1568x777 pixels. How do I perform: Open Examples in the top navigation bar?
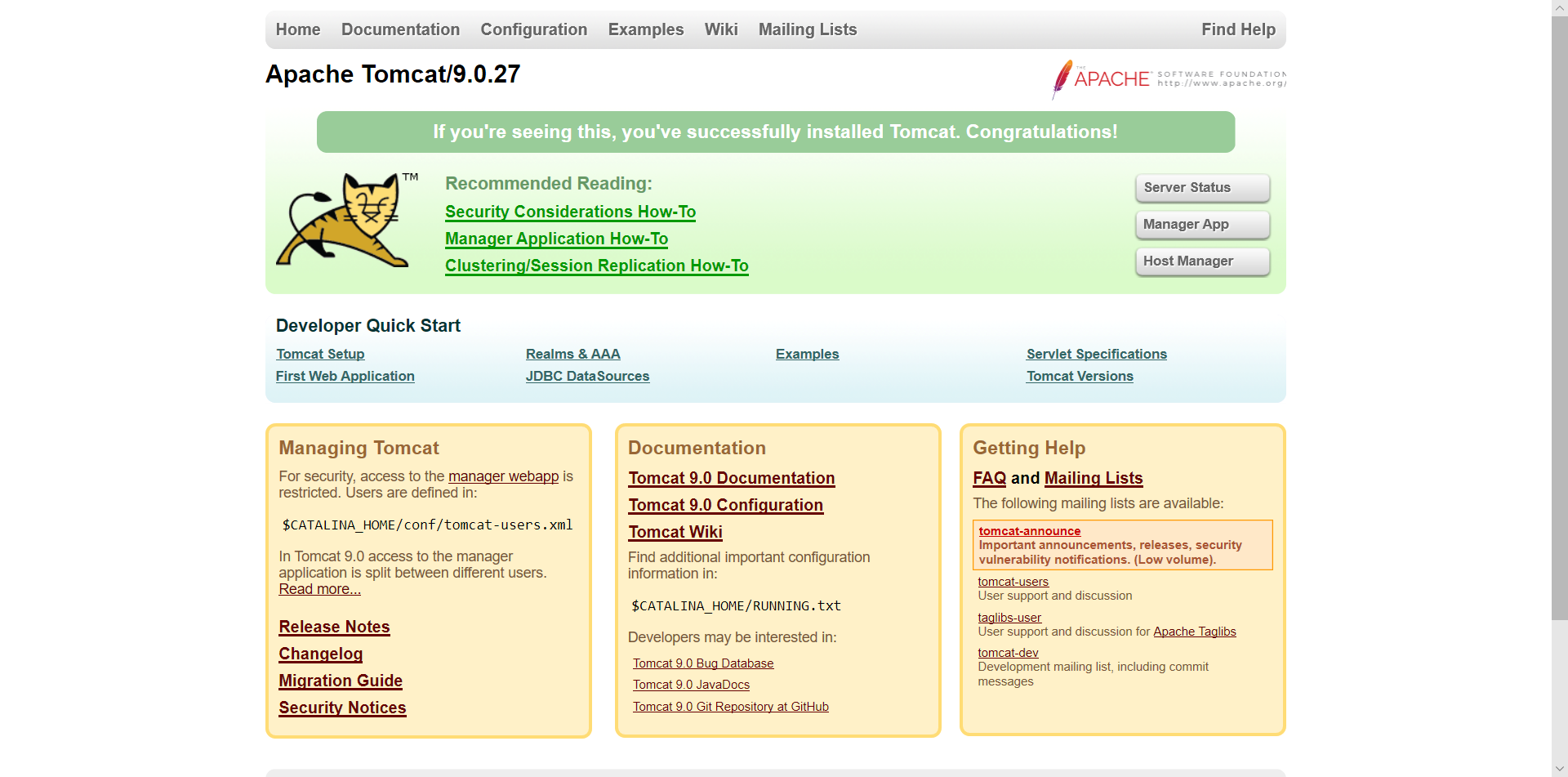point(645,29)
